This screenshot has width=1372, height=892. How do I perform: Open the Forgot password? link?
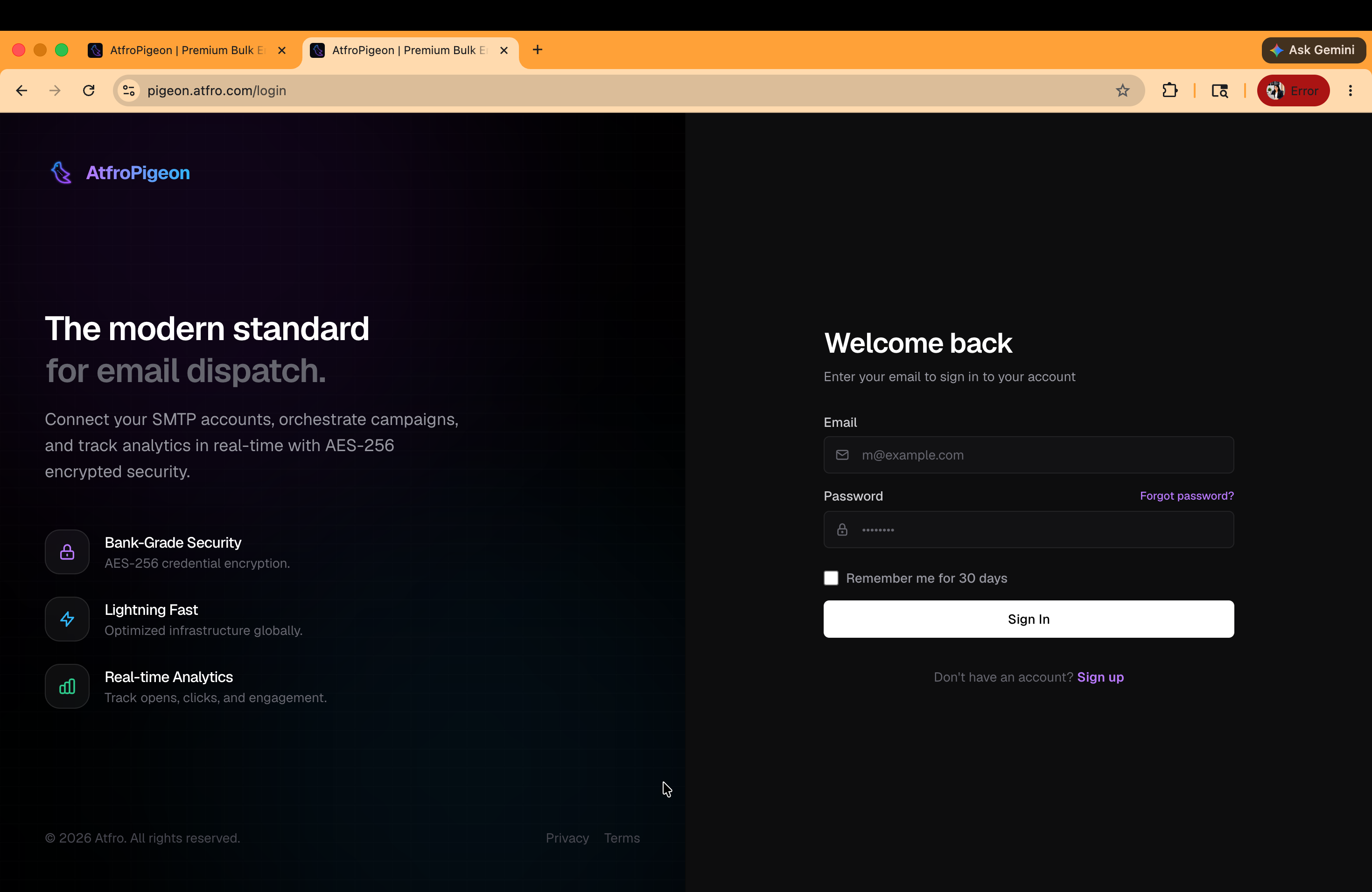(1186, 495)
